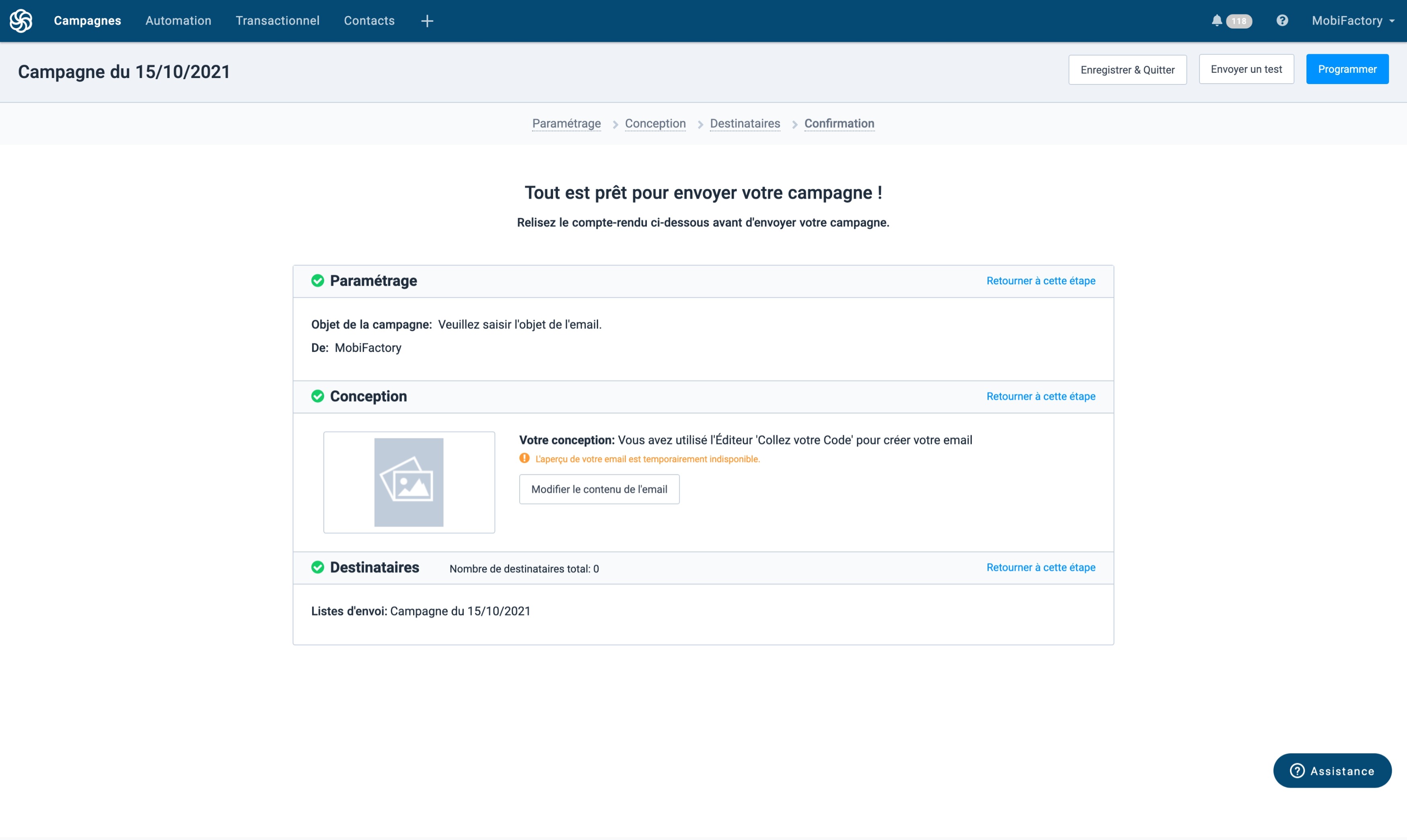The image size is (1407, 840).
Task: Open the Automation menu
Action: coord(178,21)
